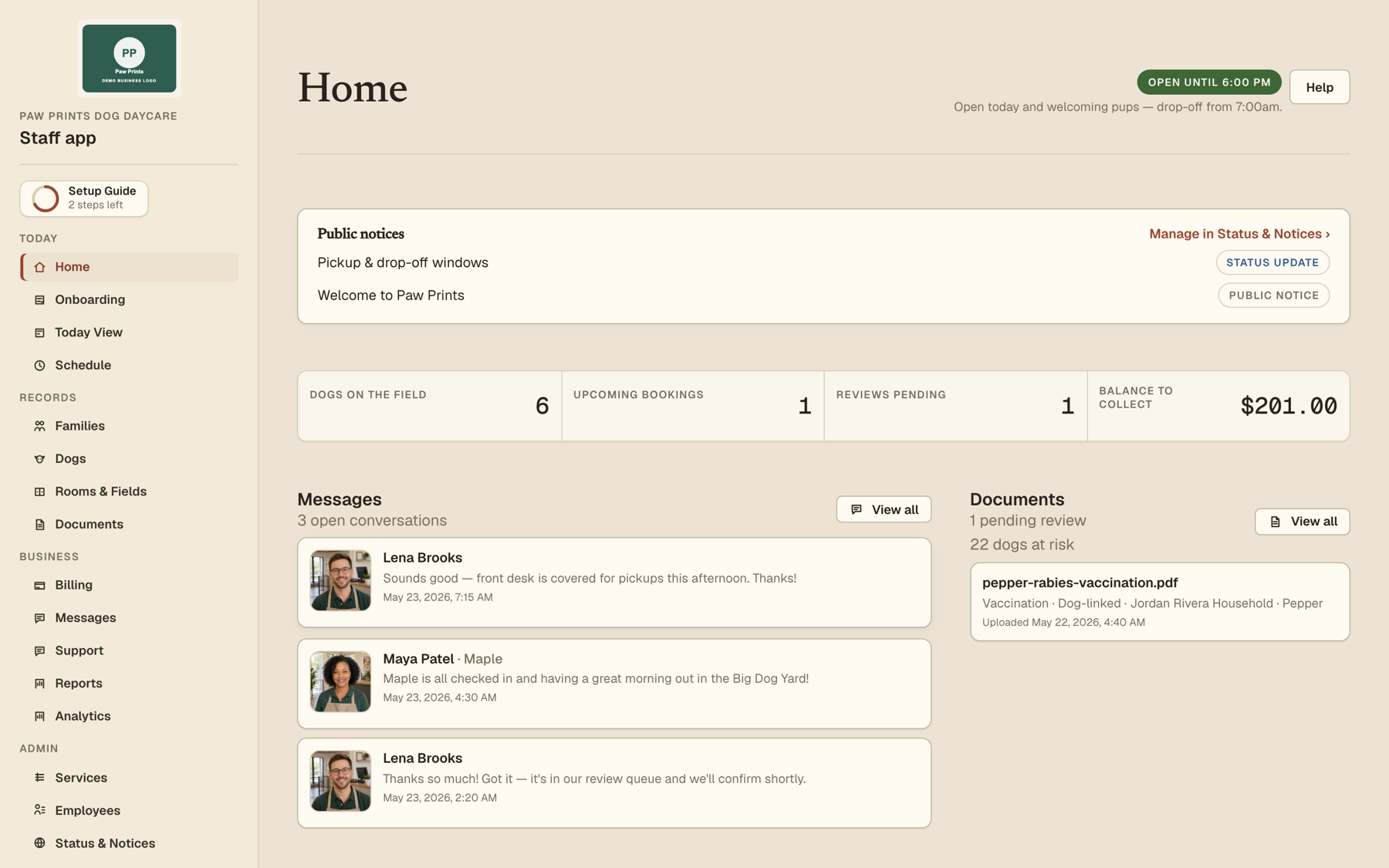Screen dimensions: 1389x868
Task: Go to the Schedule section
Action: click(129, 365)
